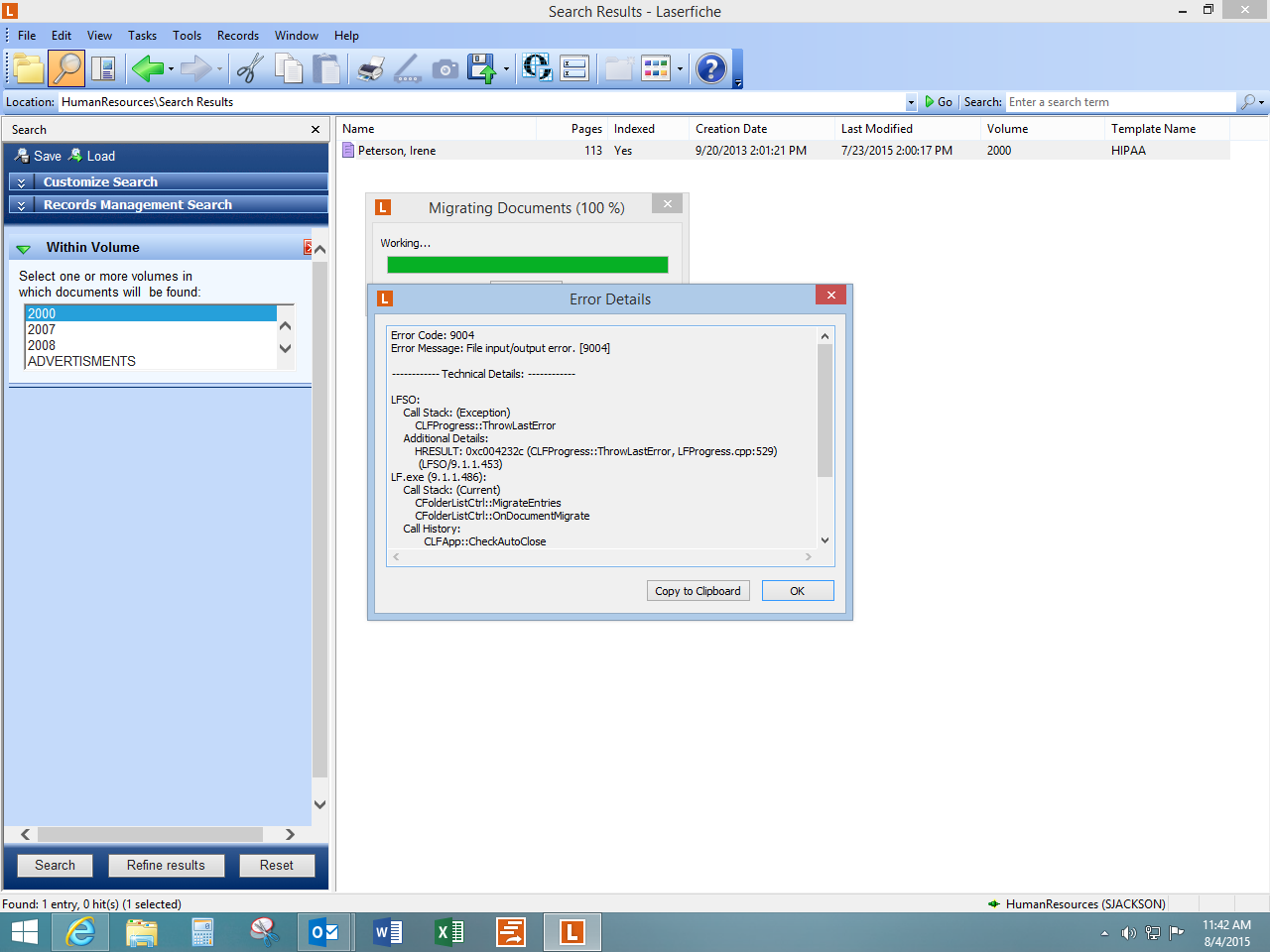Close the Error Details dialog
Image resolution: width=1270 pixels, height=952 pixels.
[x=831, y=295]
